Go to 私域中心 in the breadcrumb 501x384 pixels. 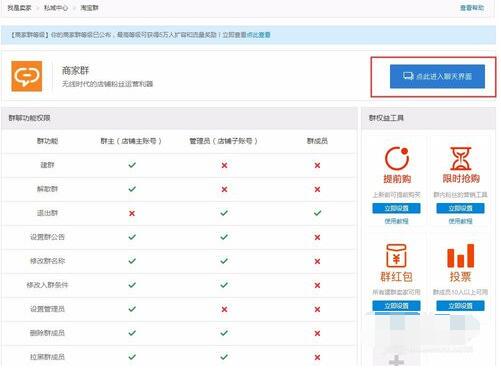point(56,8)
